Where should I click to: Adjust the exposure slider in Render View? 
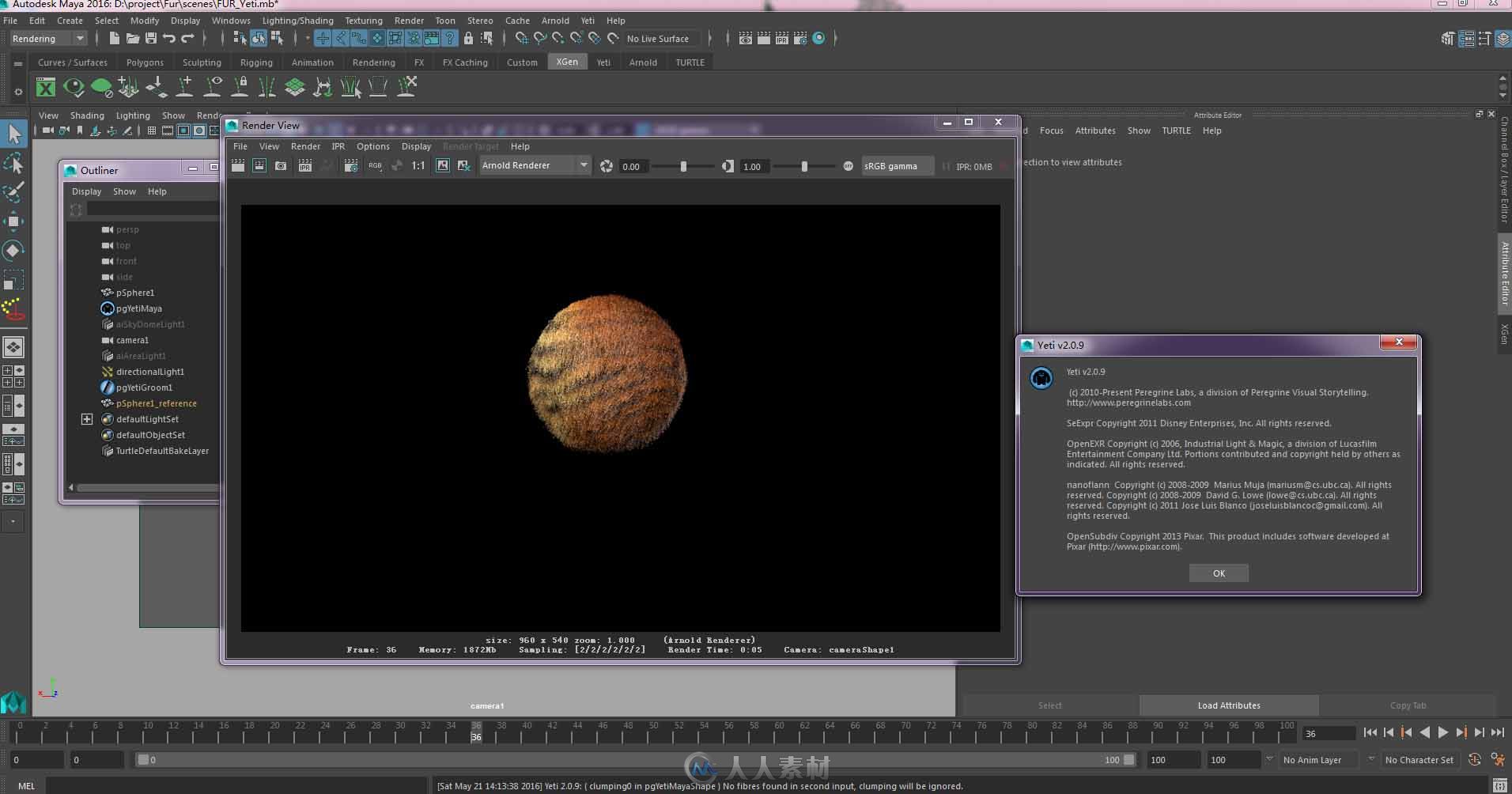[683, 166]
